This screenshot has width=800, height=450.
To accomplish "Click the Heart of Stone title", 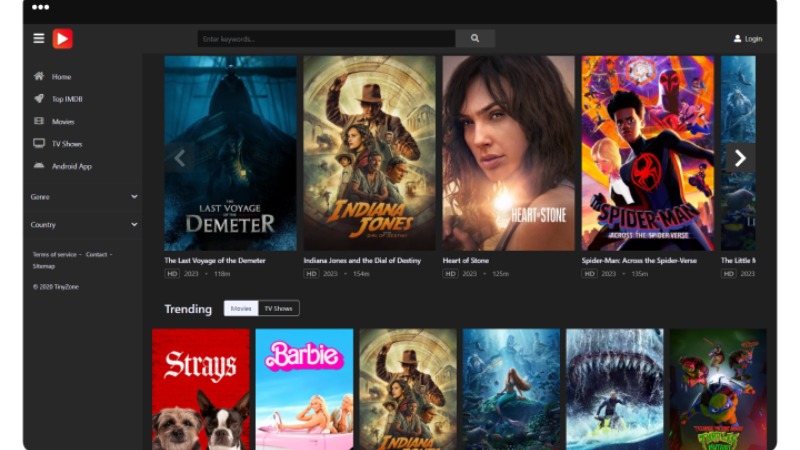I will click(466, 260).
